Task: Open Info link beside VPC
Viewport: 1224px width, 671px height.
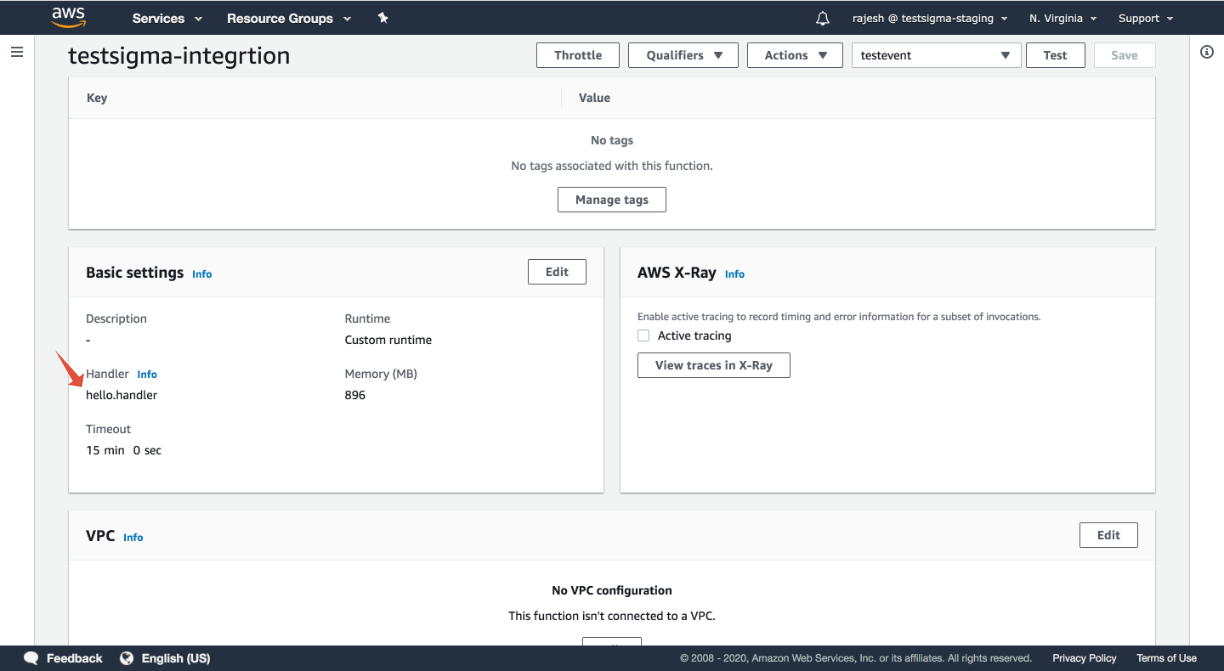Action: pos(133,537)
